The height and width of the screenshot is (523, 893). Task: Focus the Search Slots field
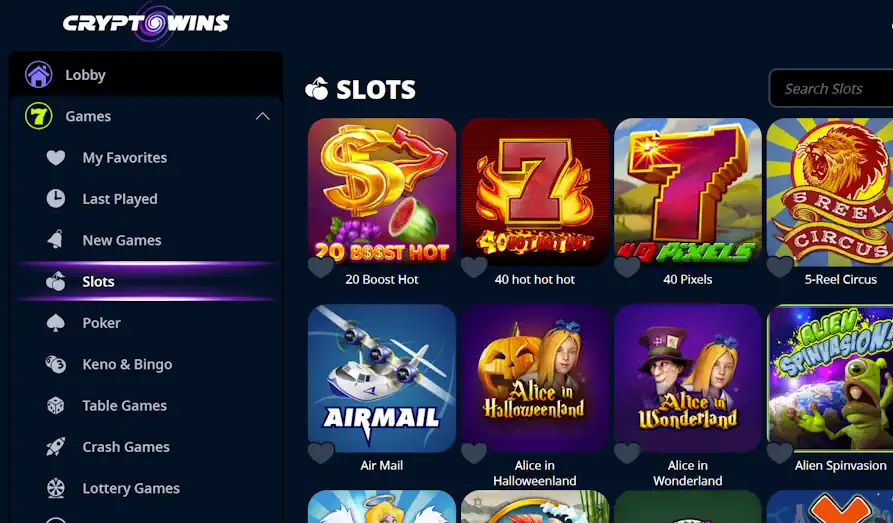pyautogui.click(x=831, y=88)
